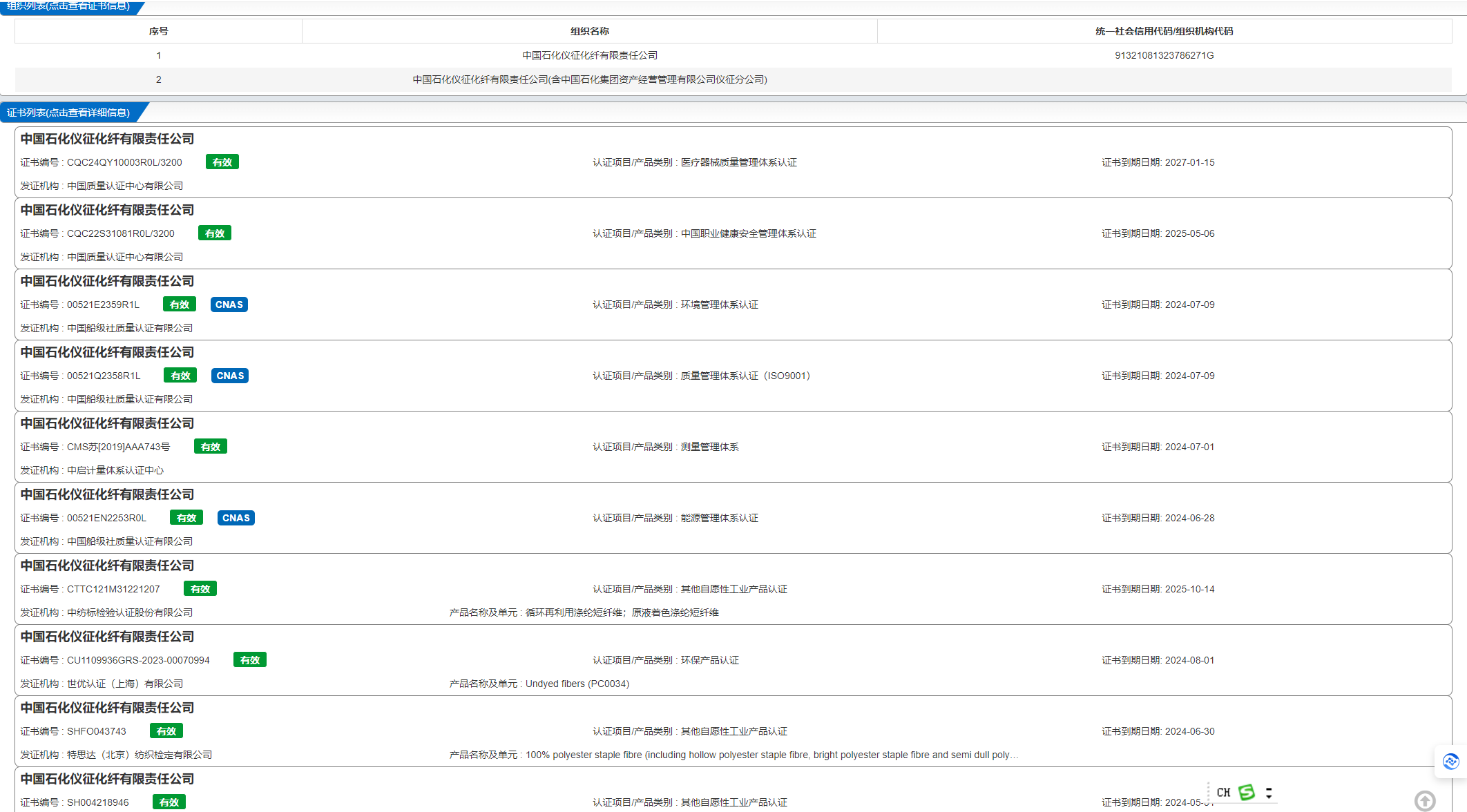Click 测量管理体系 category text
The width and height of the screenshot is (1467, 812).
click(x=709, y=447)
